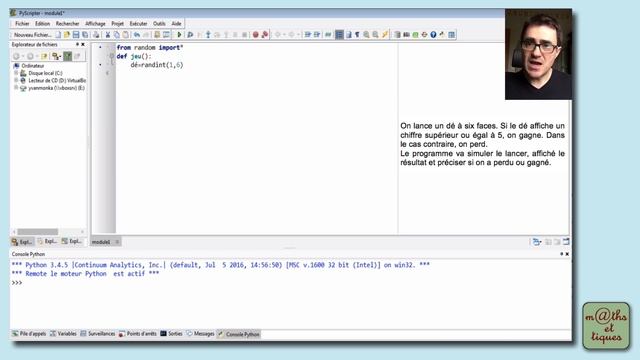640x360 pixels.
Task: Run the script with the green play icon
Action: tap(179, 35)
